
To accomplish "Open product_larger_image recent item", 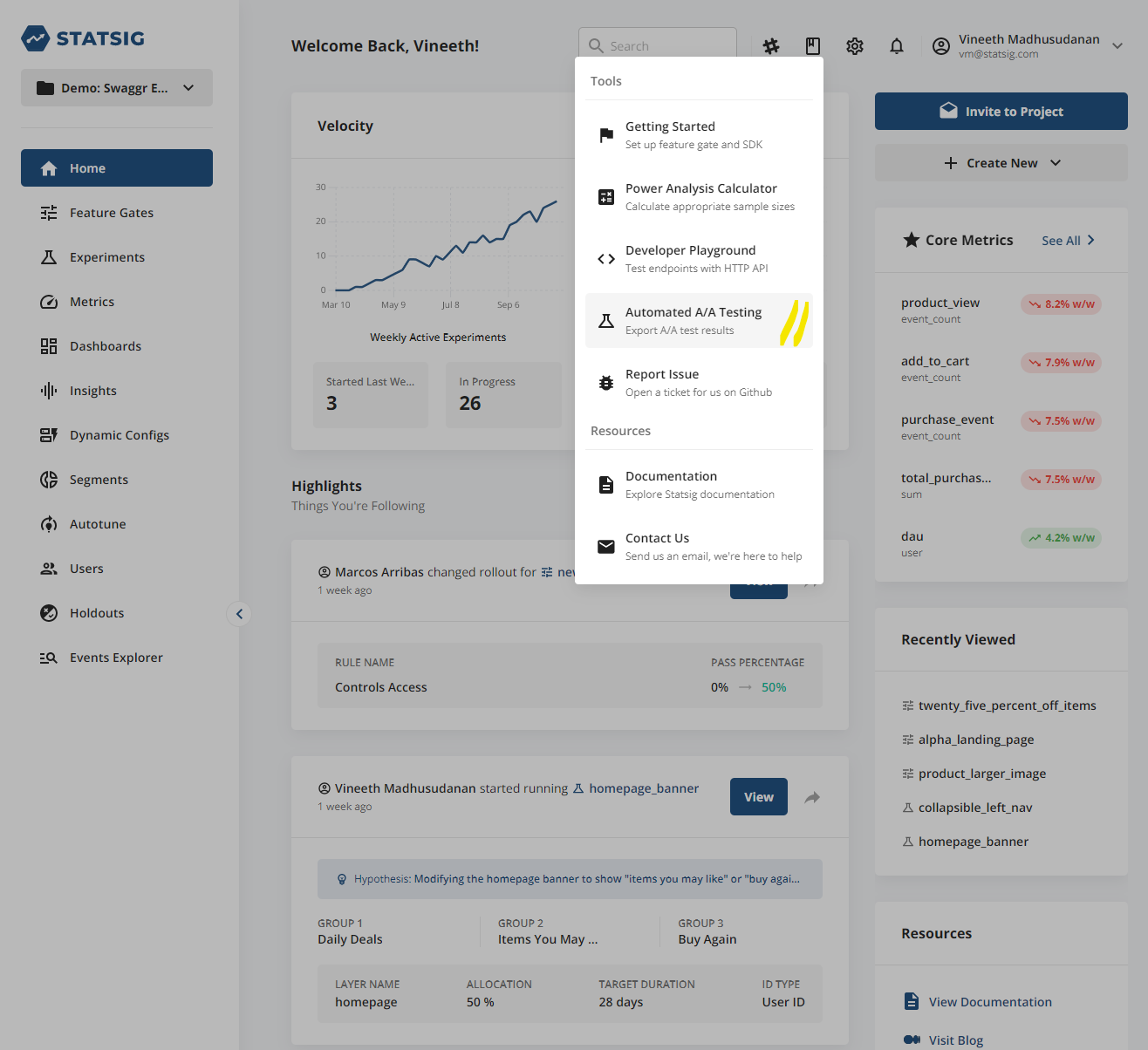I will [982, 774].
